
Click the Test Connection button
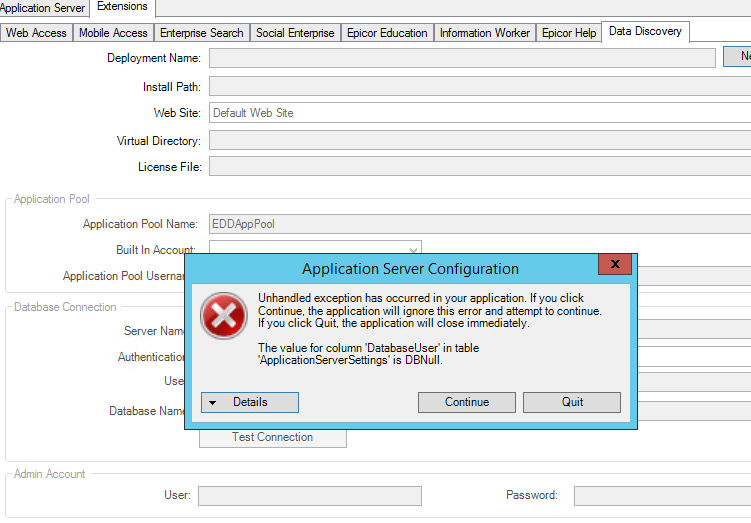tap(273, 438)
